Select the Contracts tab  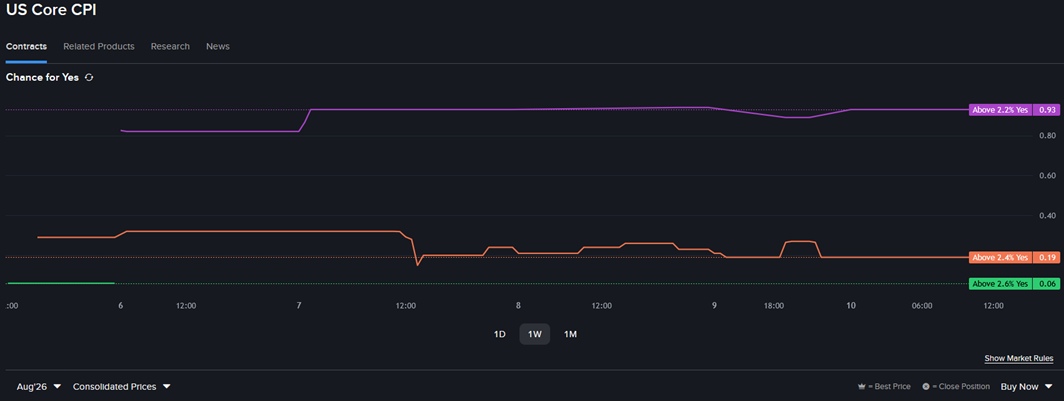tap(26, 46)
